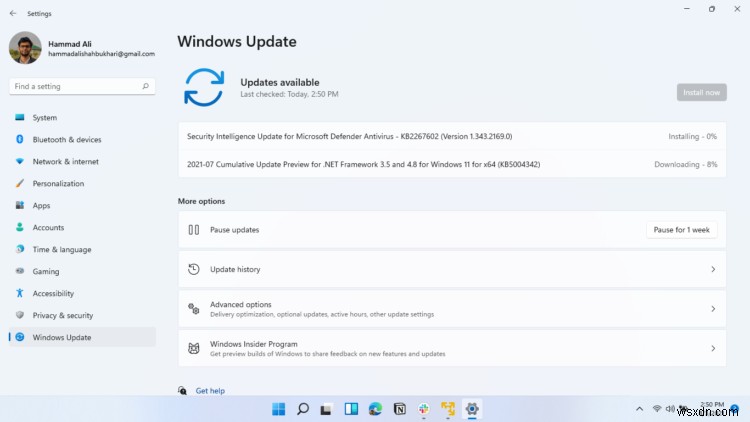Click the Settings gear on the taskbar
The width and height of the screenshot is (750, 422).
[x=472, y=409]
